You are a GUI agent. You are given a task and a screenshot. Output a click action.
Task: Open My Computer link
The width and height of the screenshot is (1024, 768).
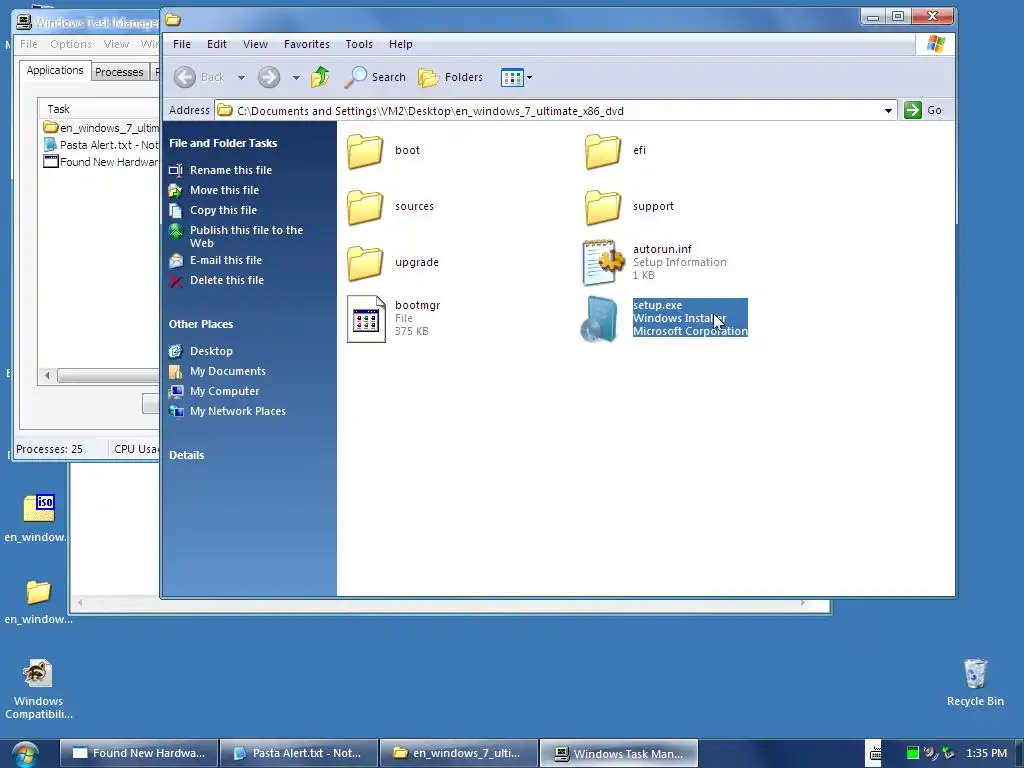coord(224,391)
